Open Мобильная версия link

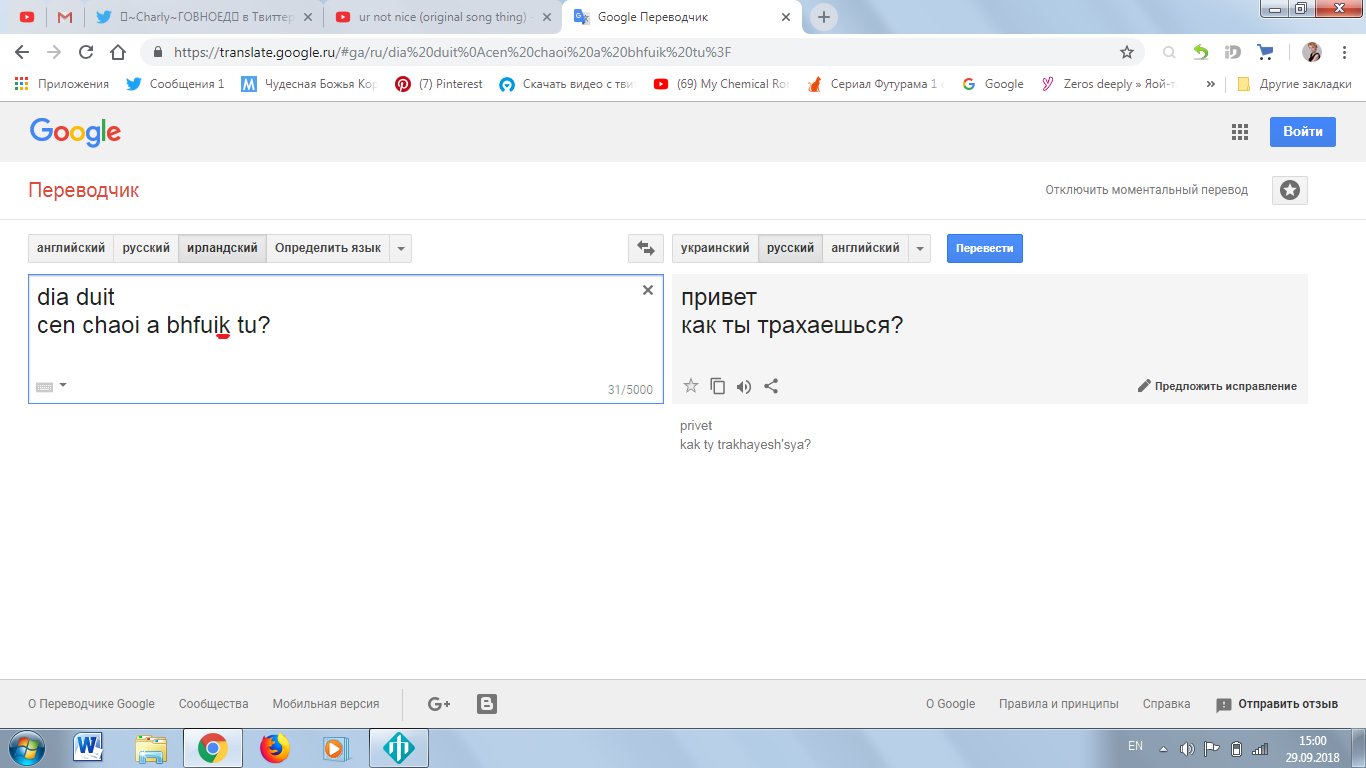(326, 704)
